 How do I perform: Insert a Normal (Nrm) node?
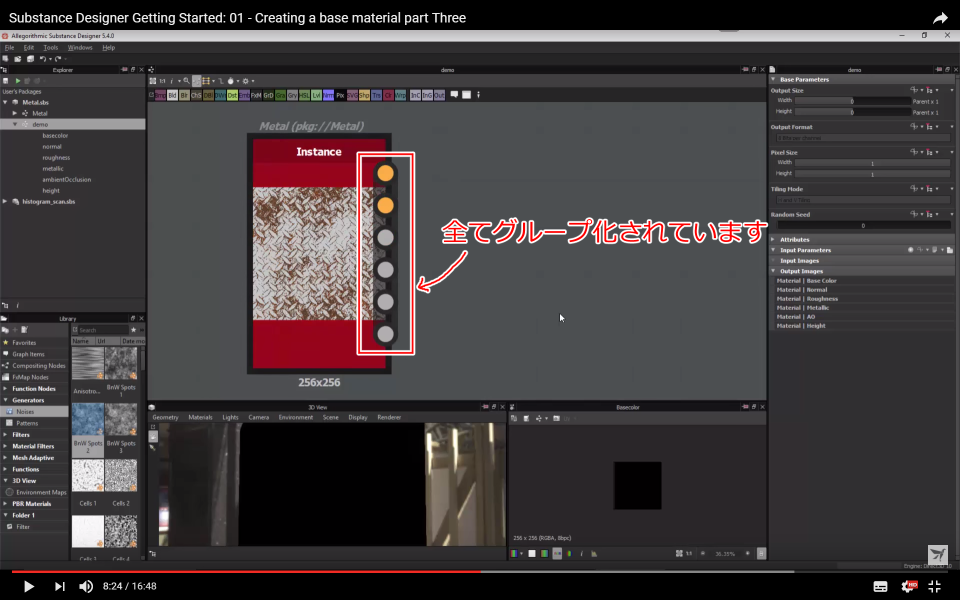[x=328, y=96]
